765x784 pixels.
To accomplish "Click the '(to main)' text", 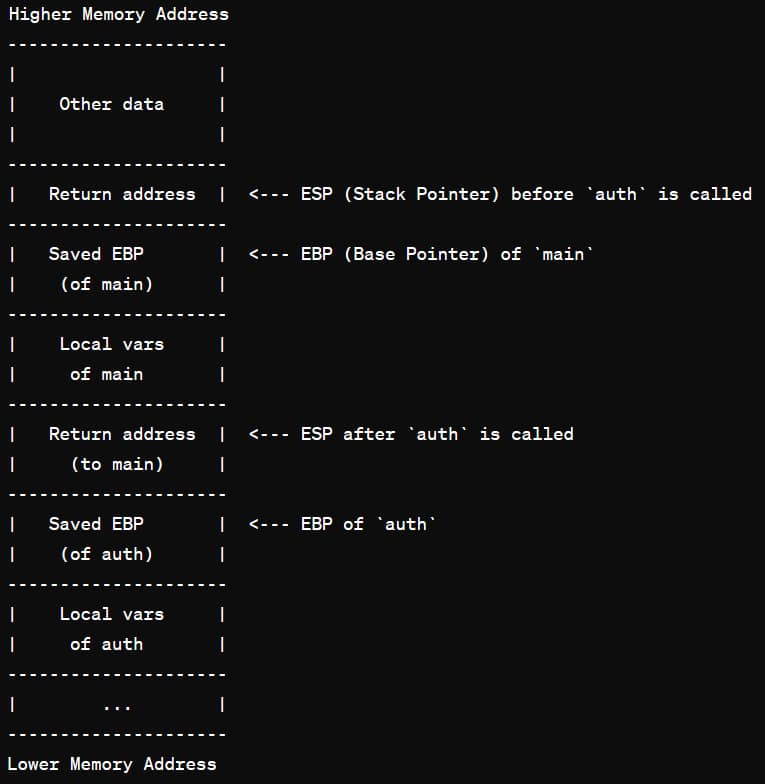I will pyautogui.click(x=117, y=464).
